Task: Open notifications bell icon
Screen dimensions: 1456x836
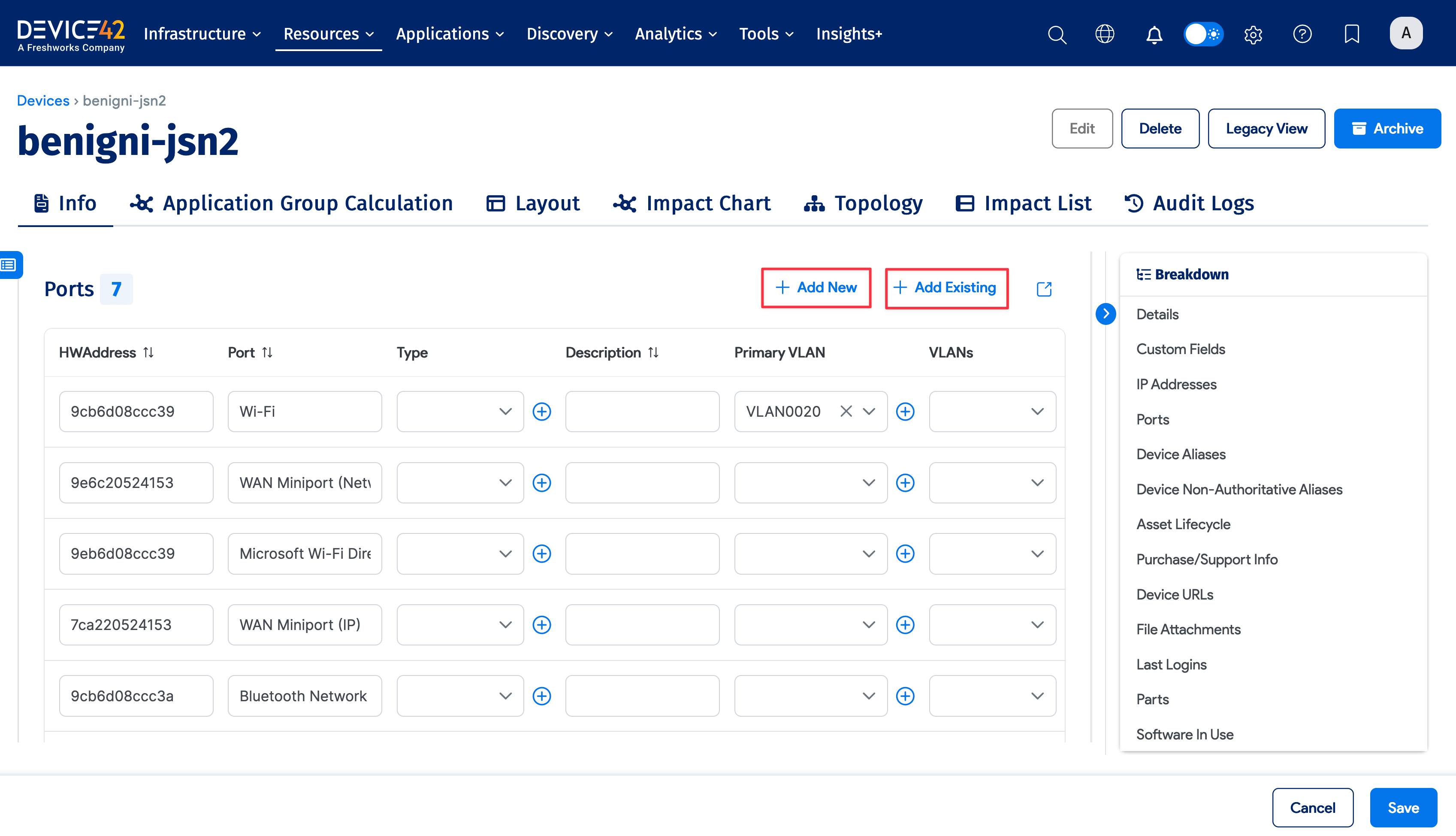Action: (x=1154, y=34)
